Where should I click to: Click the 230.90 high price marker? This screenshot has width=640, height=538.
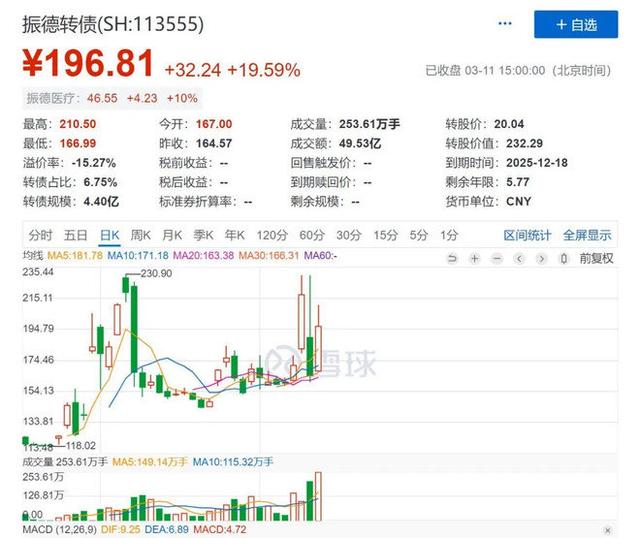point(156,273)
